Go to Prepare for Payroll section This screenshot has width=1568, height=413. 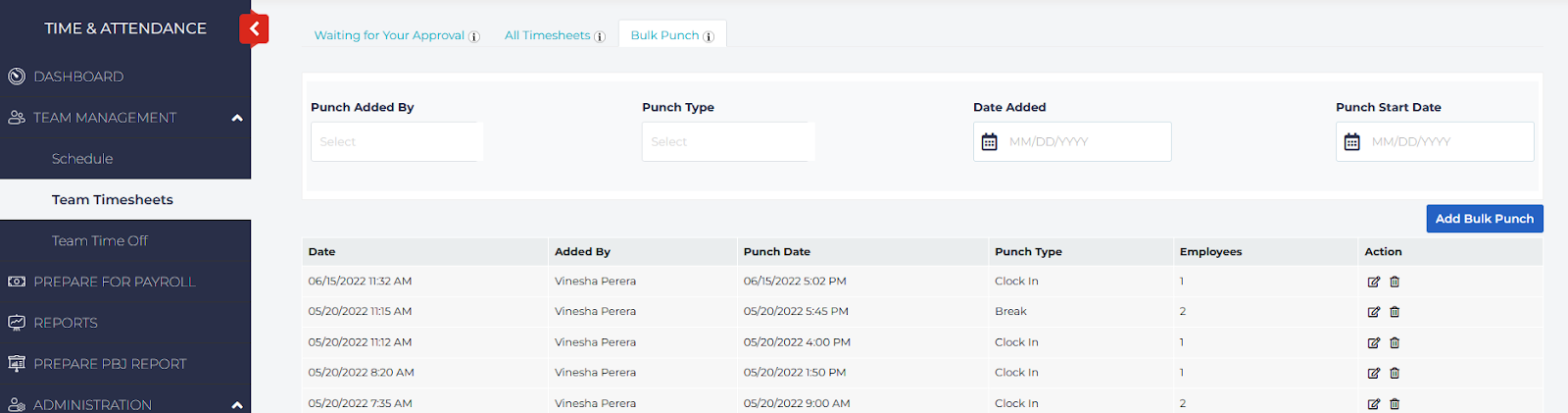[x=115, y=282]
